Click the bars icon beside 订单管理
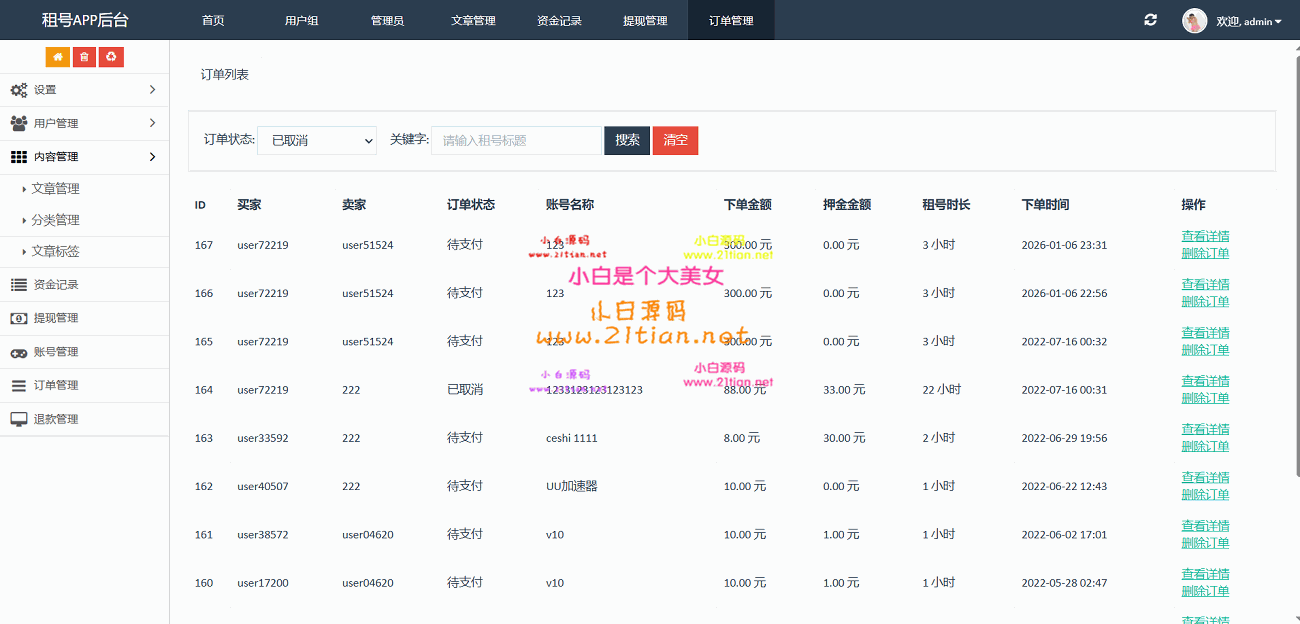The height and width of the screenshot is (624, 1300). click(19, 385)
